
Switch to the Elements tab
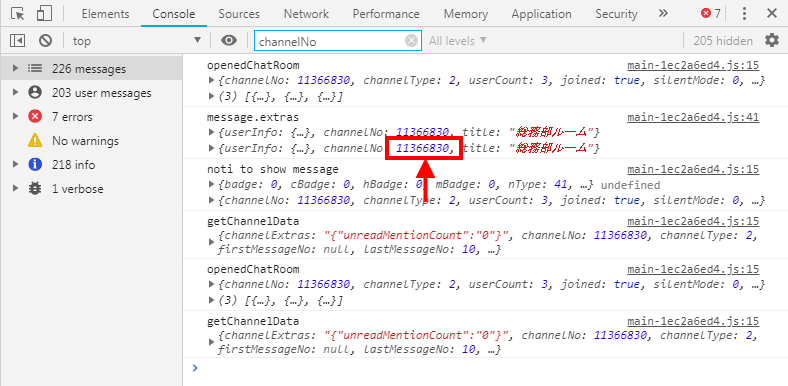pyautogui.click(x=105, y=14)
